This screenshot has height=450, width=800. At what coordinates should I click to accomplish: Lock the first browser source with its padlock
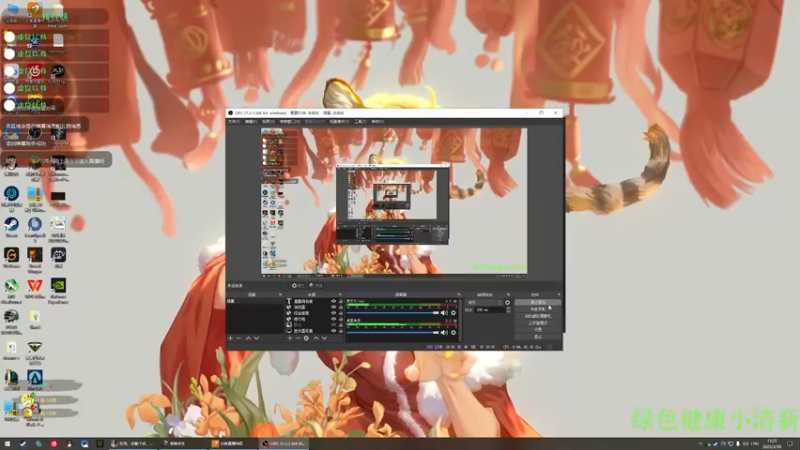click(341, 307)
